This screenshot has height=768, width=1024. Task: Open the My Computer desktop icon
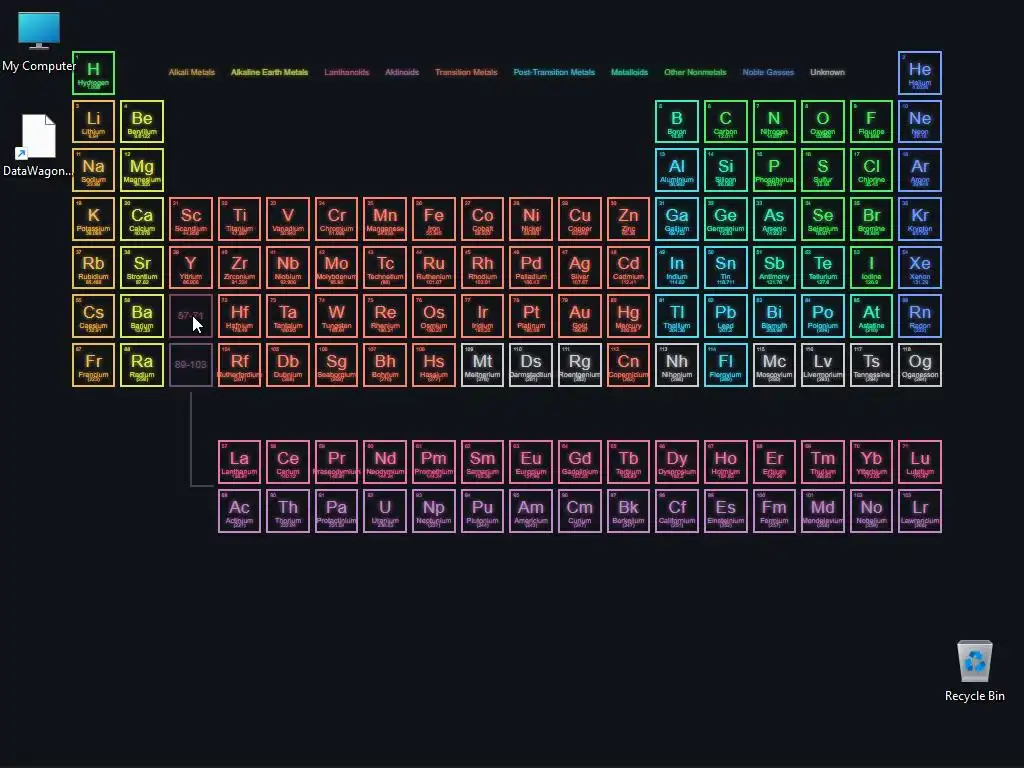[39, 41]
